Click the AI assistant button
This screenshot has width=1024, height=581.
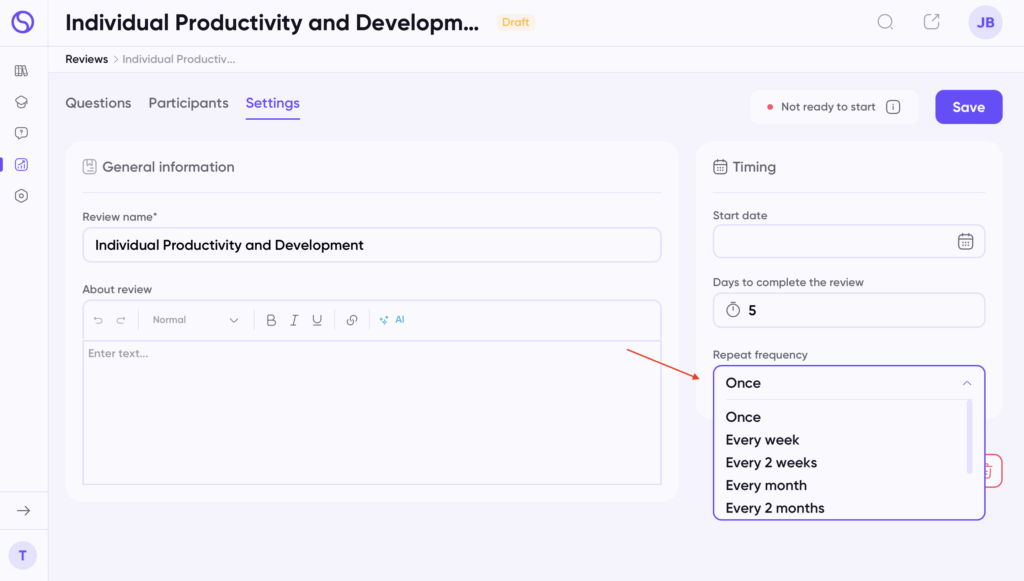(x=392, y=320)
